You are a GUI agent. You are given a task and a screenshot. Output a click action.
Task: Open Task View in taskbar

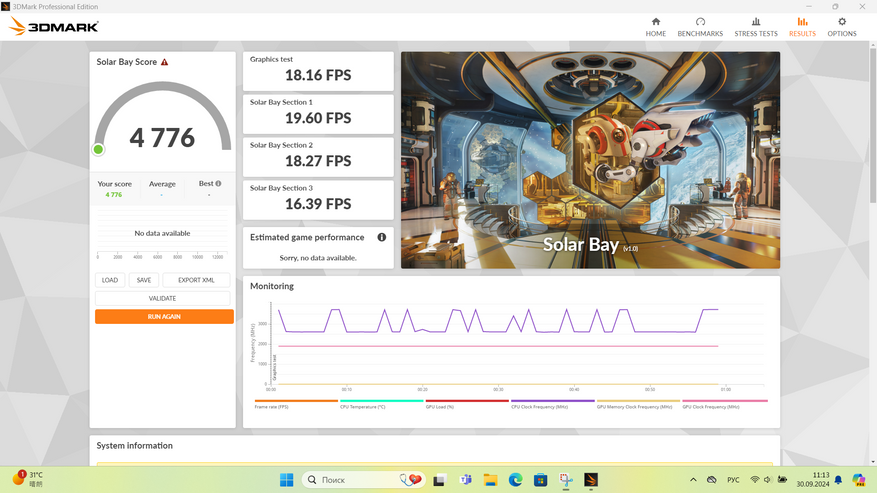click(x=439, y=480)
